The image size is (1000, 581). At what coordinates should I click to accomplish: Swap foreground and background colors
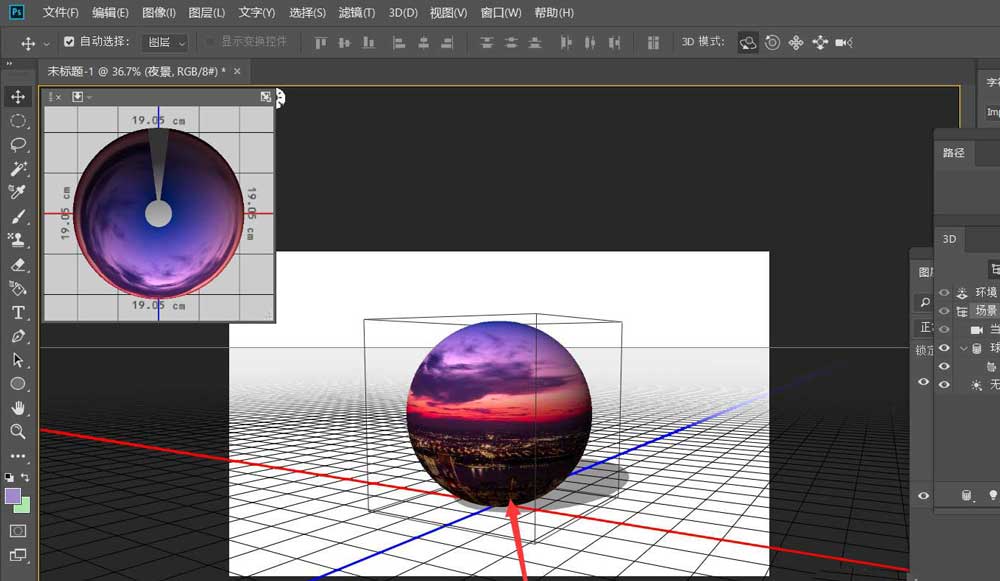click(25, 477)
